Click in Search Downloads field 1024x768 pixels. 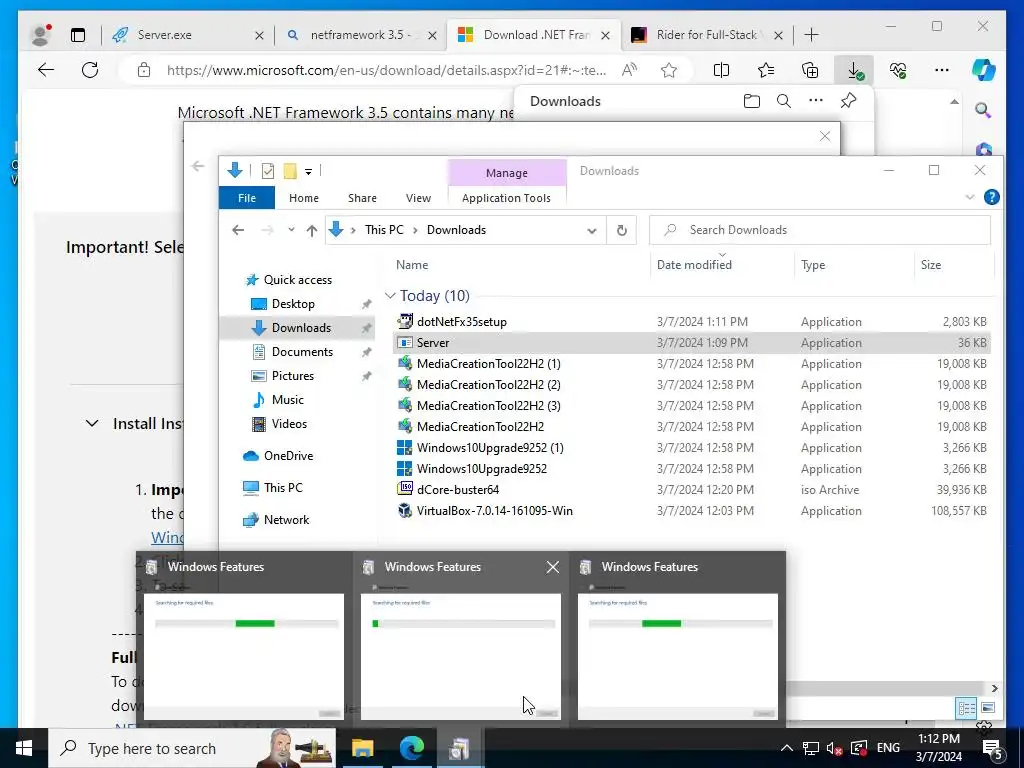(x=820, y=230)
